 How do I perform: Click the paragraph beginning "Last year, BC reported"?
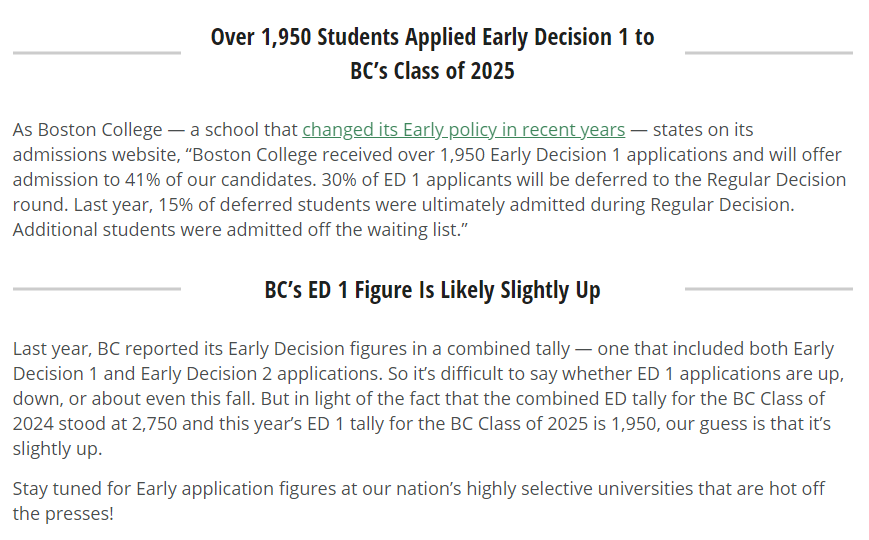click(x=428, y=399)
